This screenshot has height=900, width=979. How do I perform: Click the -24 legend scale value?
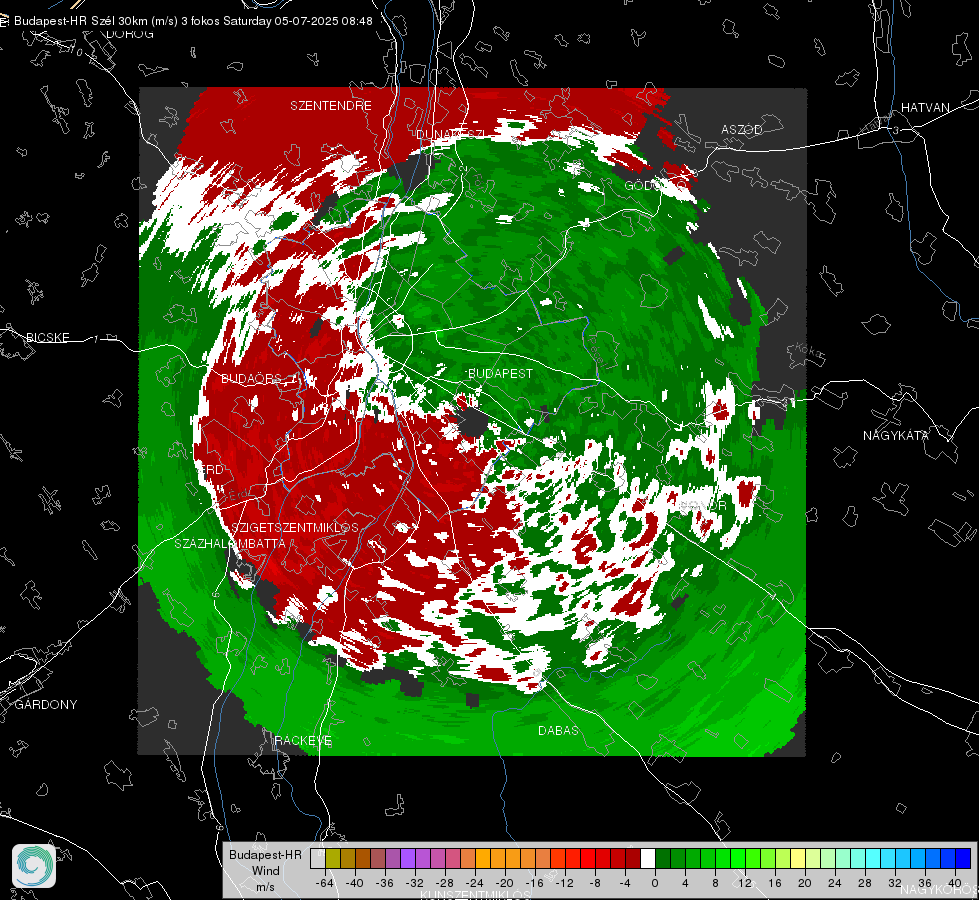tap(475, 883)
